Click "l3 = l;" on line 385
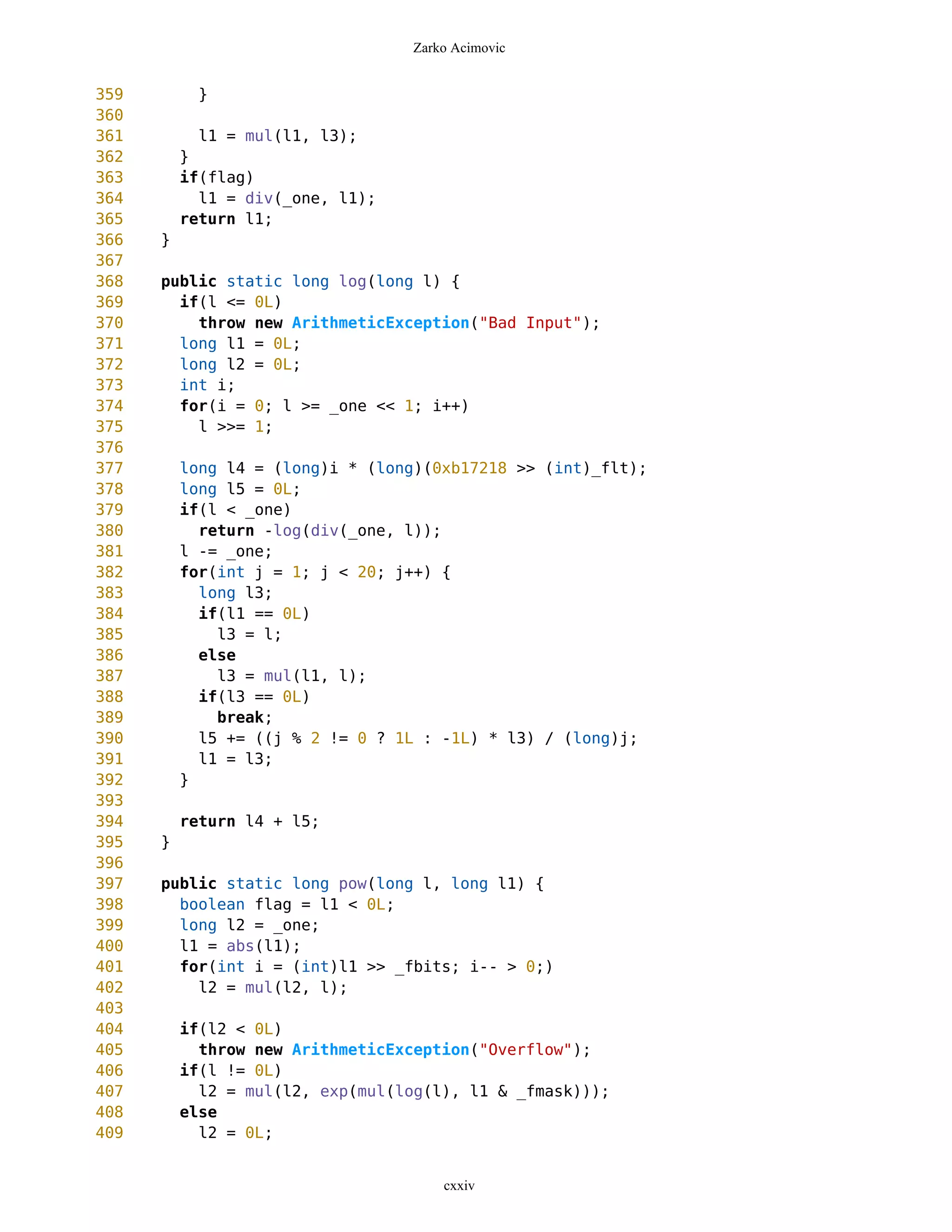 click(249, 635)
